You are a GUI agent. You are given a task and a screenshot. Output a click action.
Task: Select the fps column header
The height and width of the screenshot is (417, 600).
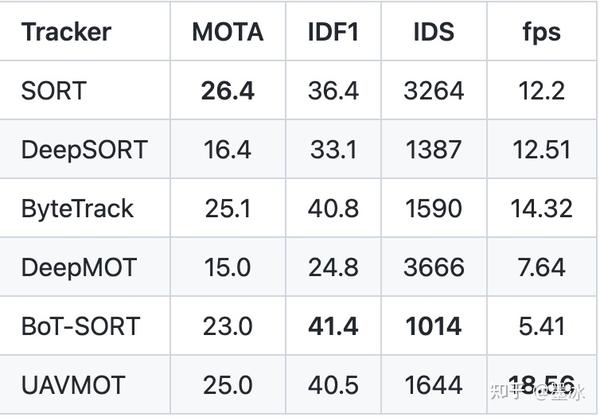(540, 31)
